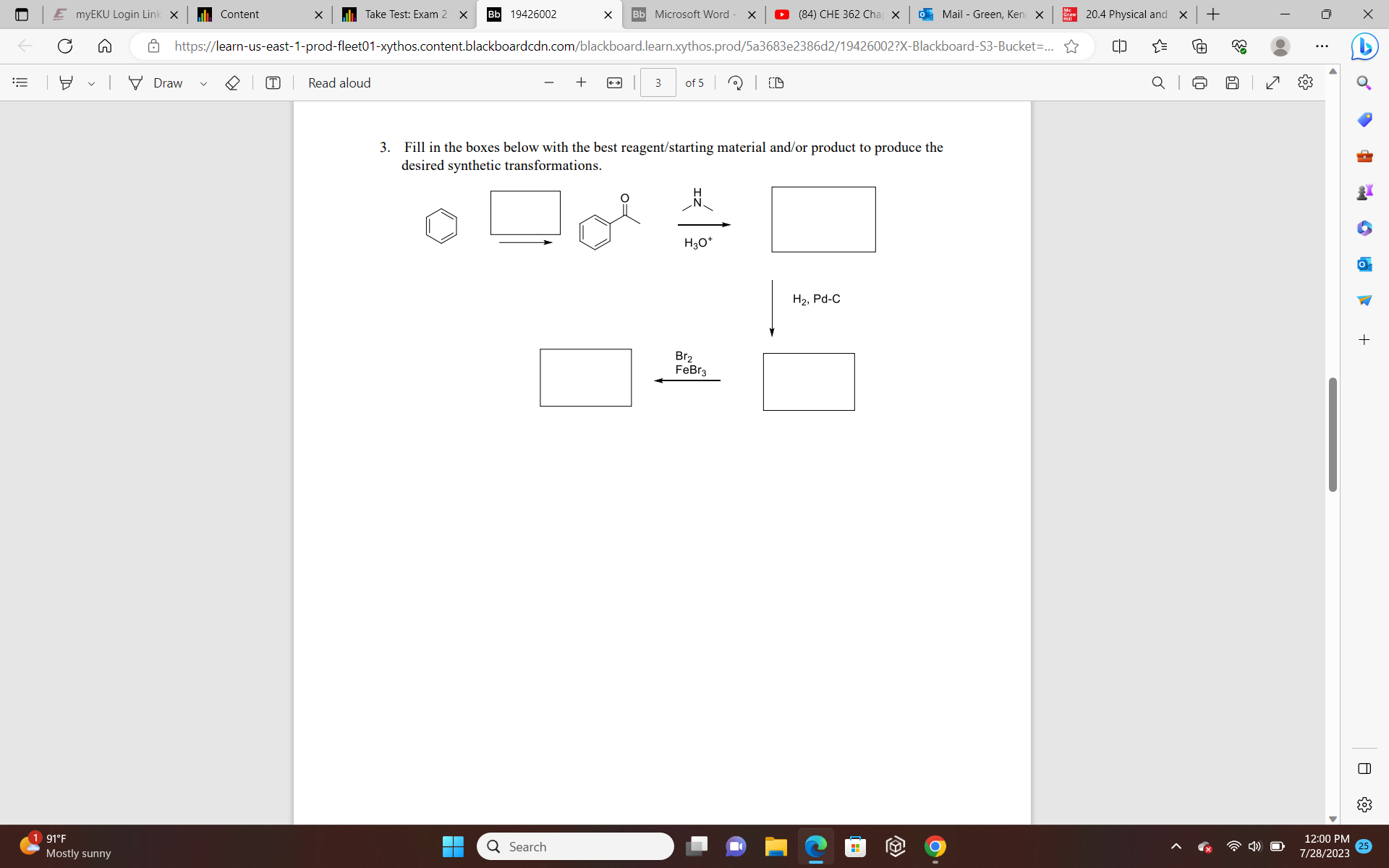Print the PDF document

point(1199,82)
